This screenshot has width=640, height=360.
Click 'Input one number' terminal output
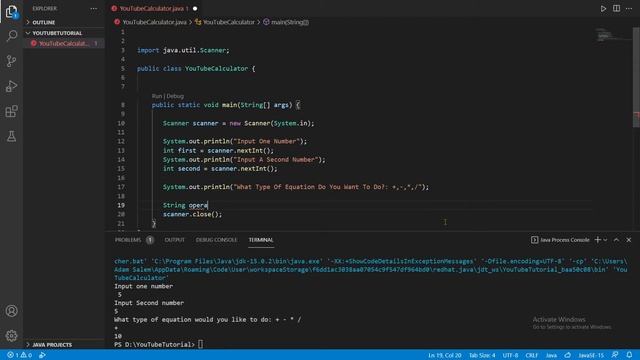144,287
